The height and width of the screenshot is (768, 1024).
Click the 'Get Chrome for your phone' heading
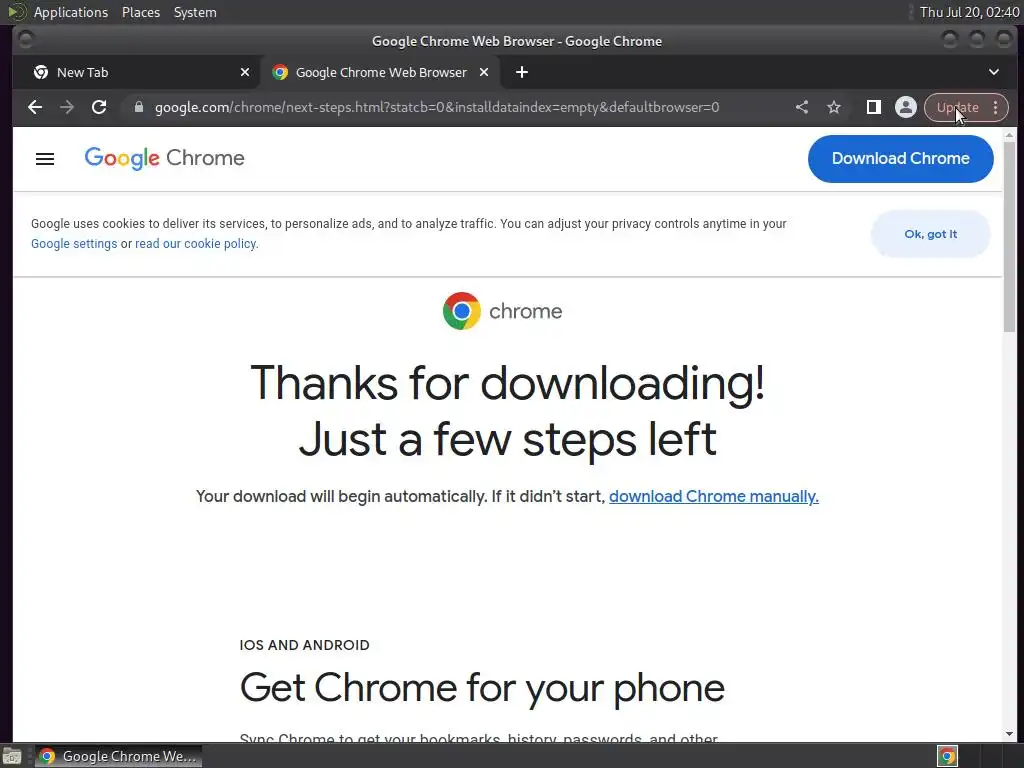[482, 688]
